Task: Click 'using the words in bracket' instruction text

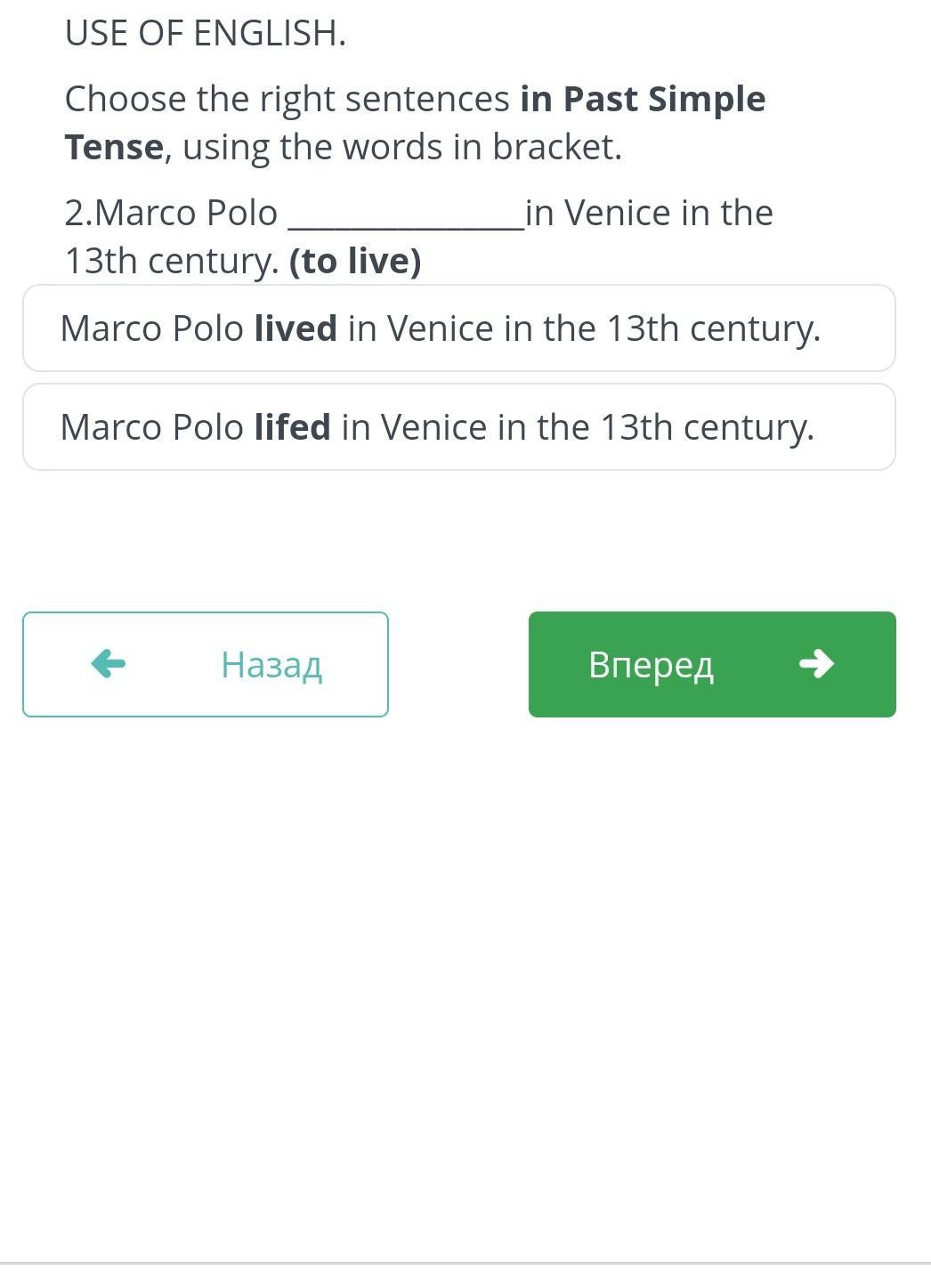Action: [x=401, y=147]
